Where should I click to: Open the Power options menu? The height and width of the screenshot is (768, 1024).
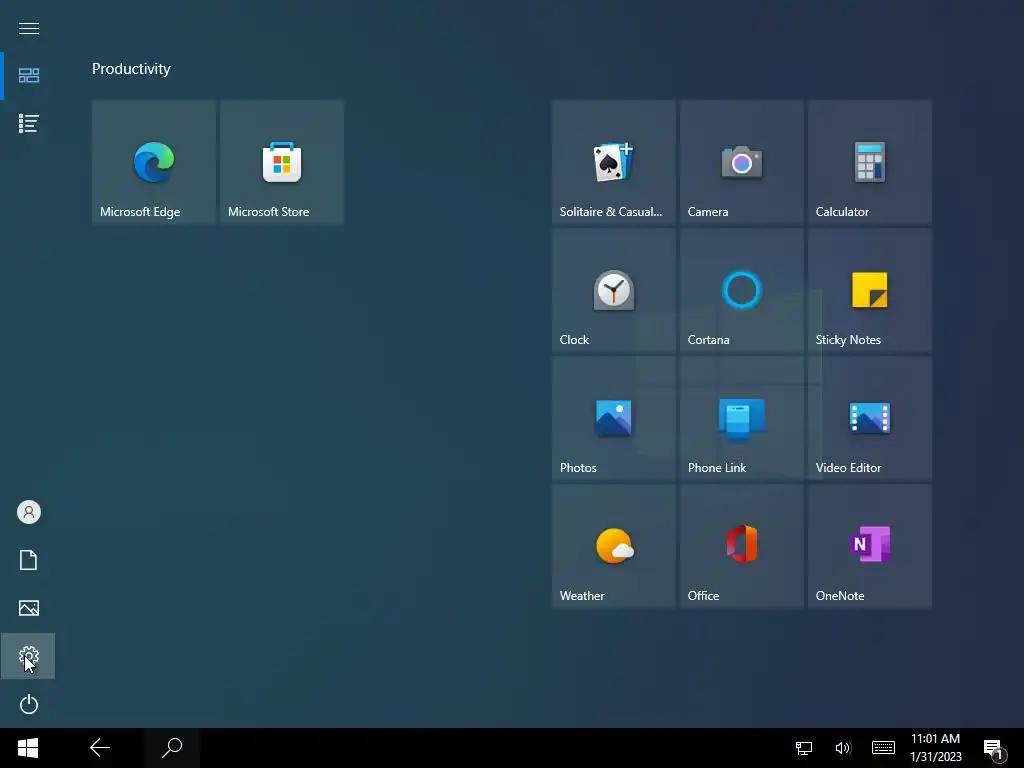coord(29,704)
